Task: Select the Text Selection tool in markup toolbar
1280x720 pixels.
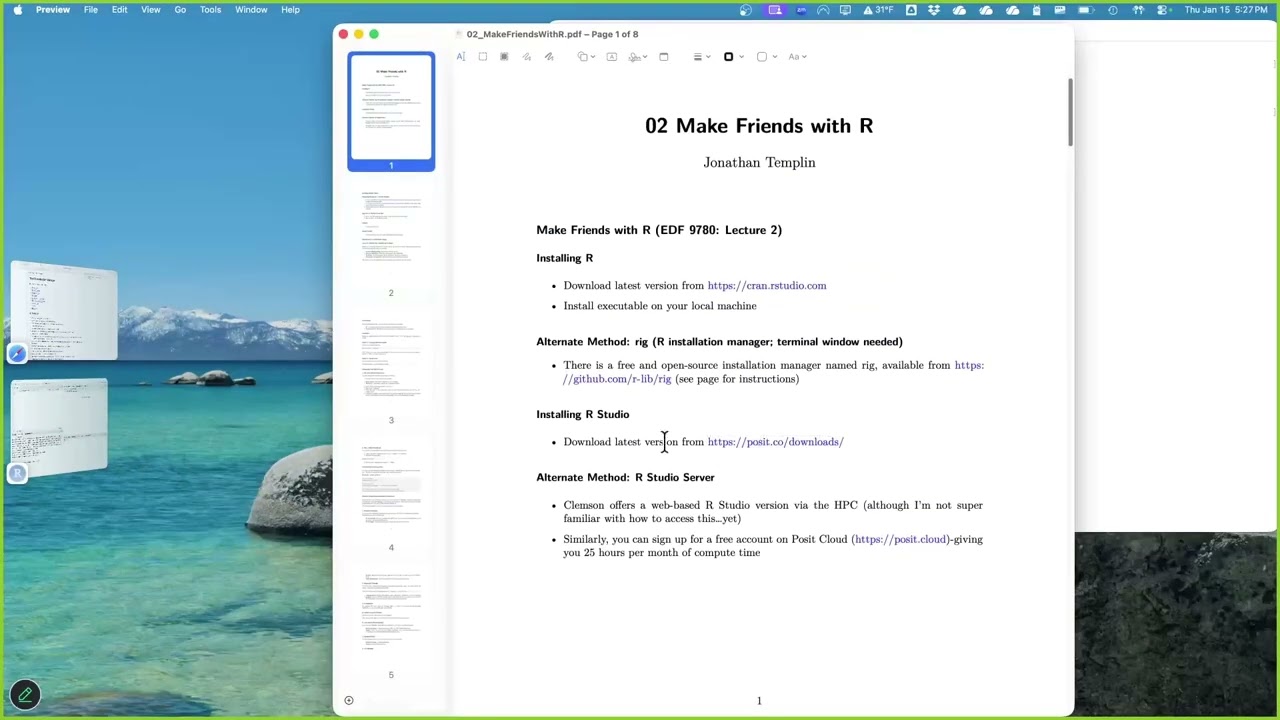Action: point(461,57)
